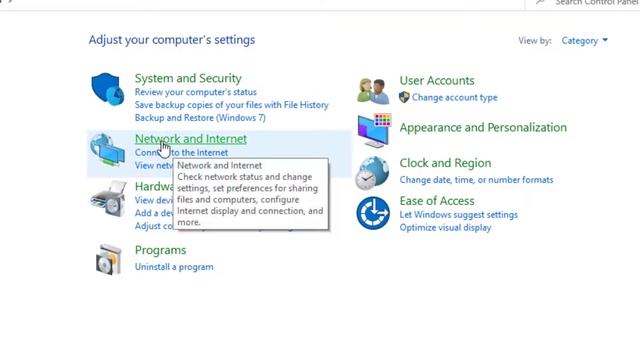Open the Programs category heading
The height and width of the screenshot is (360, 640).
[x=160, y=250]
